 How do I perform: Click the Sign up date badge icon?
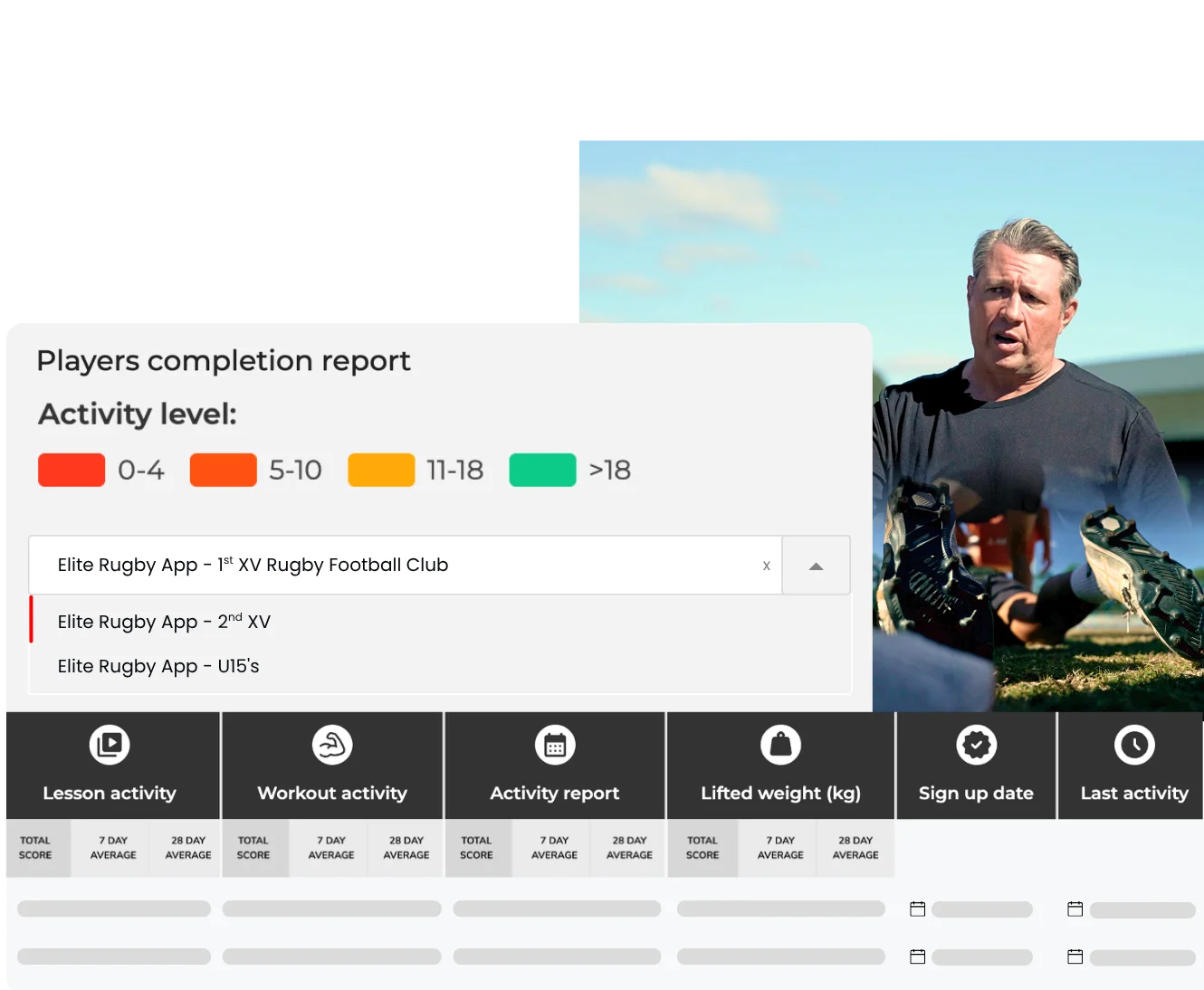pos(976,745)
